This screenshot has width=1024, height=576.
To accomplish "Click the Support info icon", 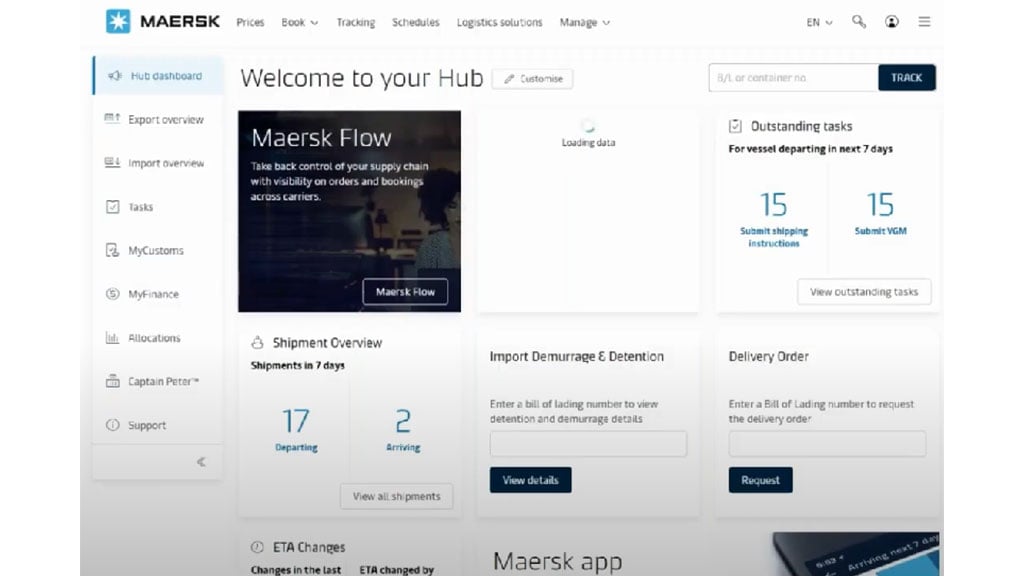I will pyautogui.click(x=112, y=424).
